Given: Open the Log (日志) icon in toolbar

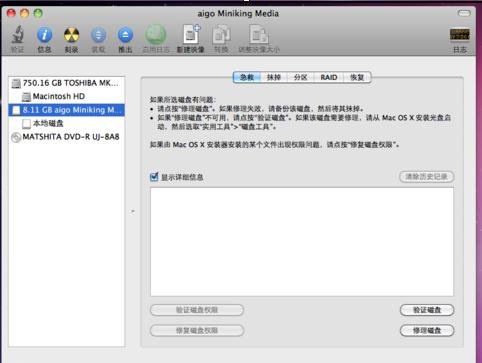Looking at the screenshot, I should pos(460,34).
